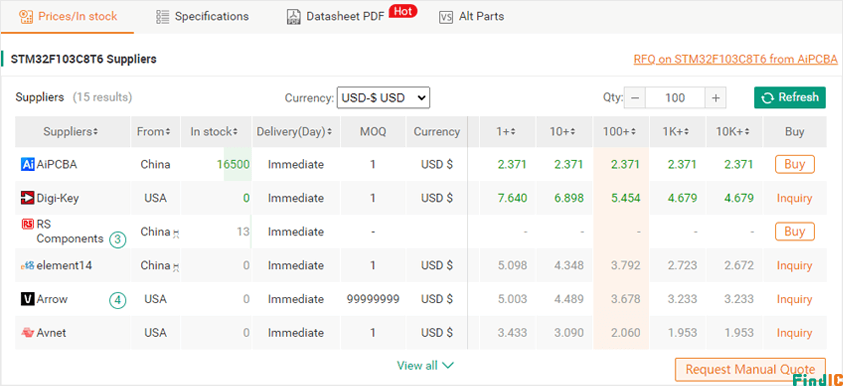This screenshot has width=843, height=386.
Task: Click the 7.640 price in Digi-Key row
Action: coord(512,198)
